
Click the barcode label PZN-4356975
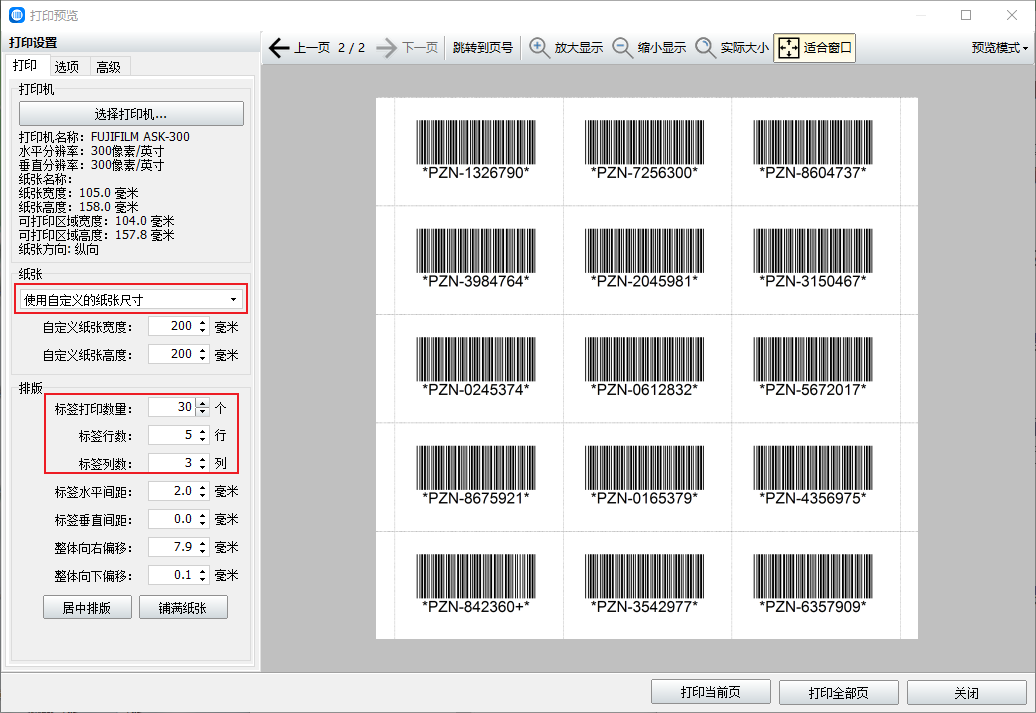click(813, 475)
